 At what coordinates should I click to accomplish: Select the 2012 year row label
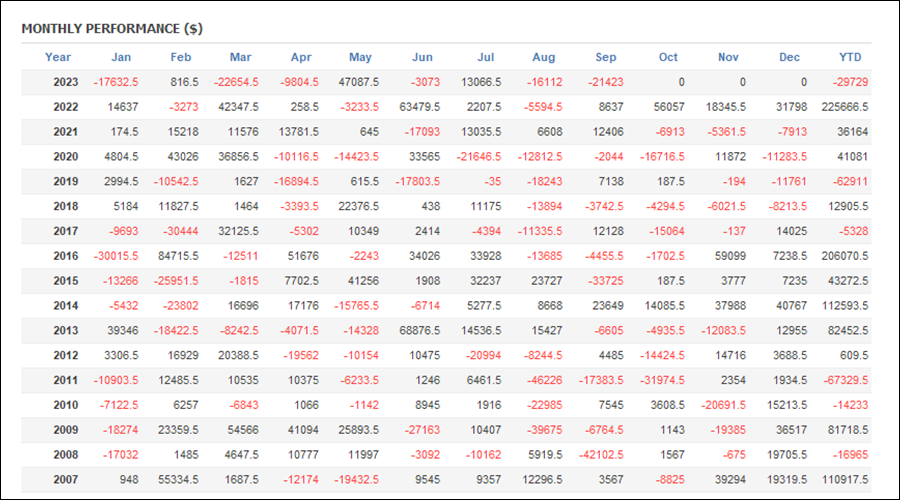66,355
